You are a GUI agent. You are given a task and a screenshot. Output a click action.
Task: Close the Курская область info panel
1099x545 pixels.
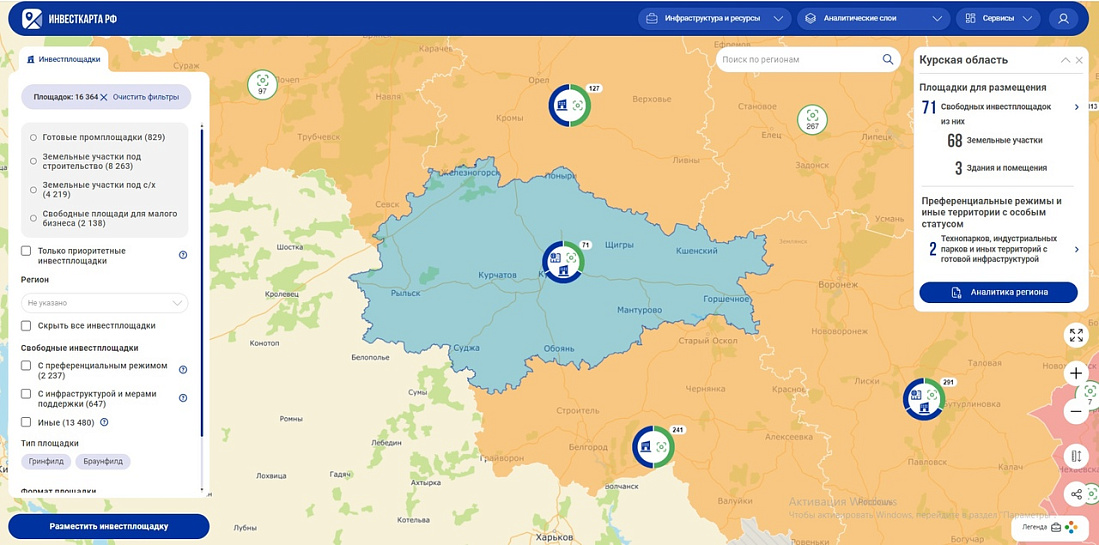[1079, 60]
